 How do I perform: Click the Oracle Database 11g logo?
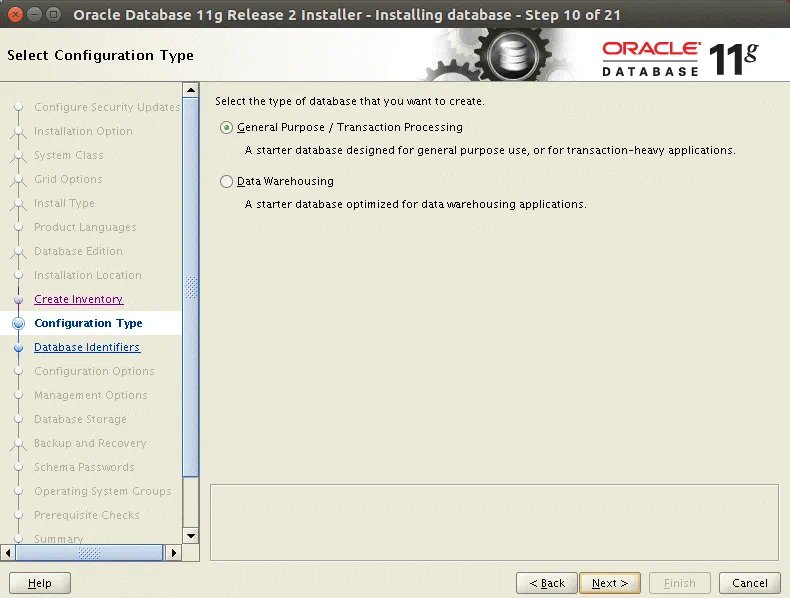(680, 57)
